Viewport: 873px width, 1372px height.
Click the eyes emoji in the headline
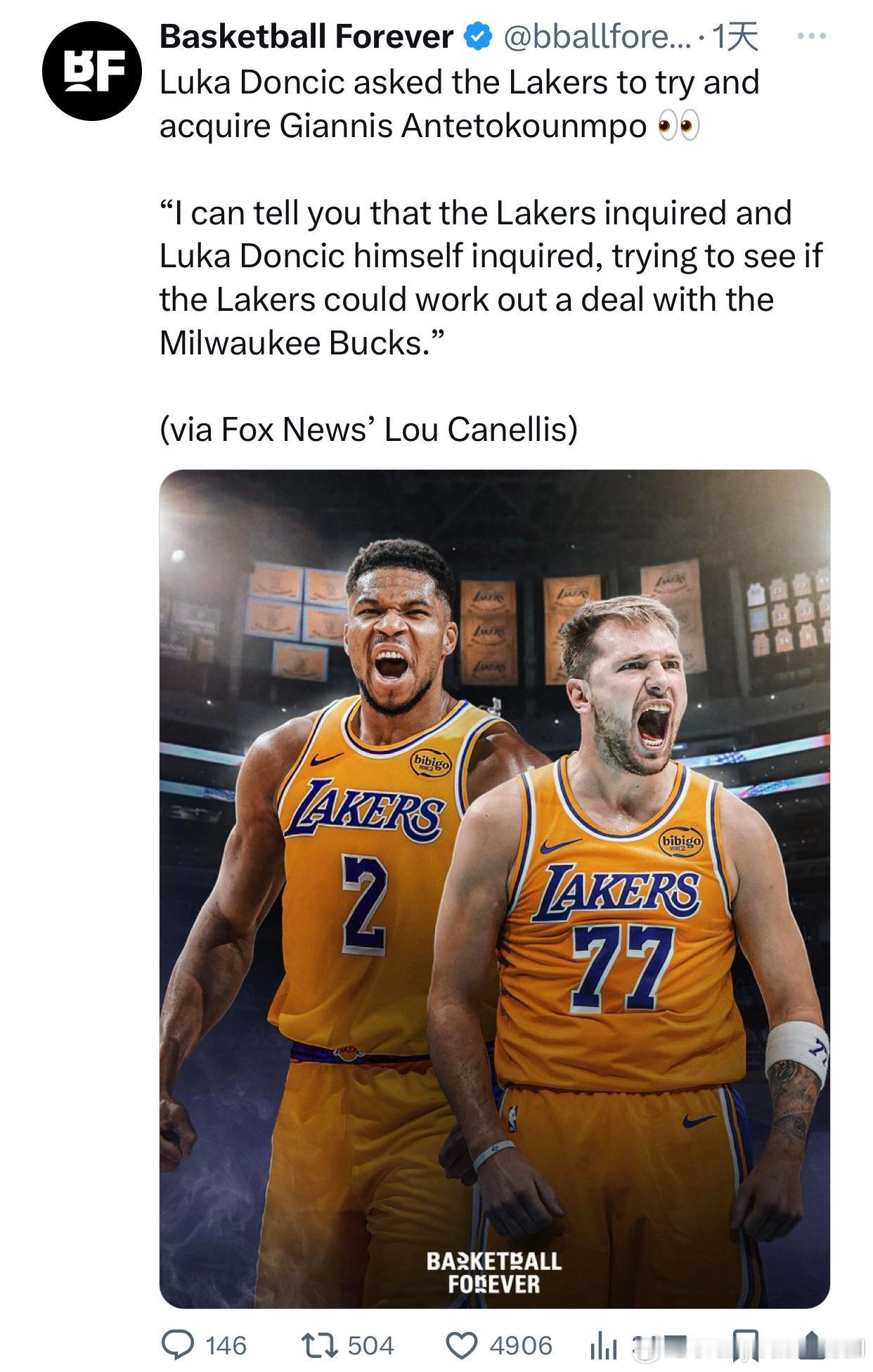(x=678, y=127)
